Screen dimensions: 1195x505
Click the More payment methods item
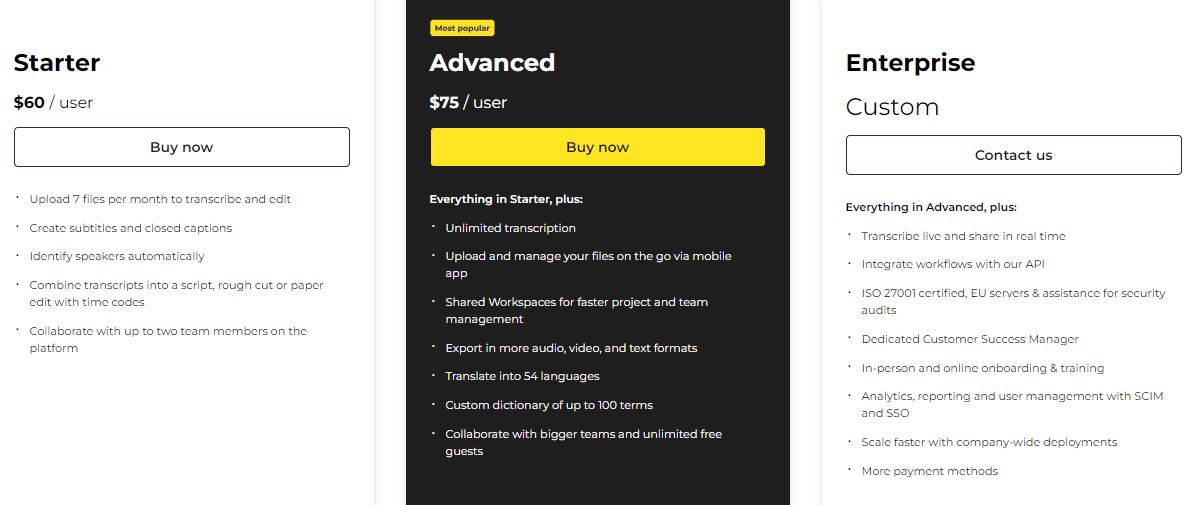pos(929,471)
